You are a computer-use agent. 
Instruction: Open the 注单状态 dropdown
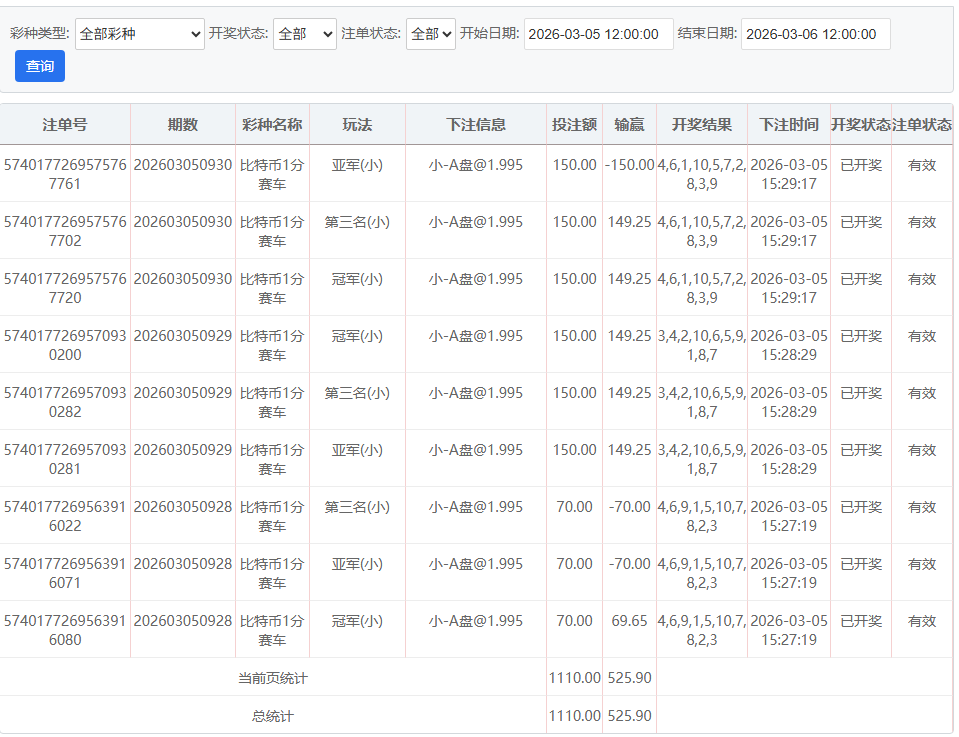[430, 34]
